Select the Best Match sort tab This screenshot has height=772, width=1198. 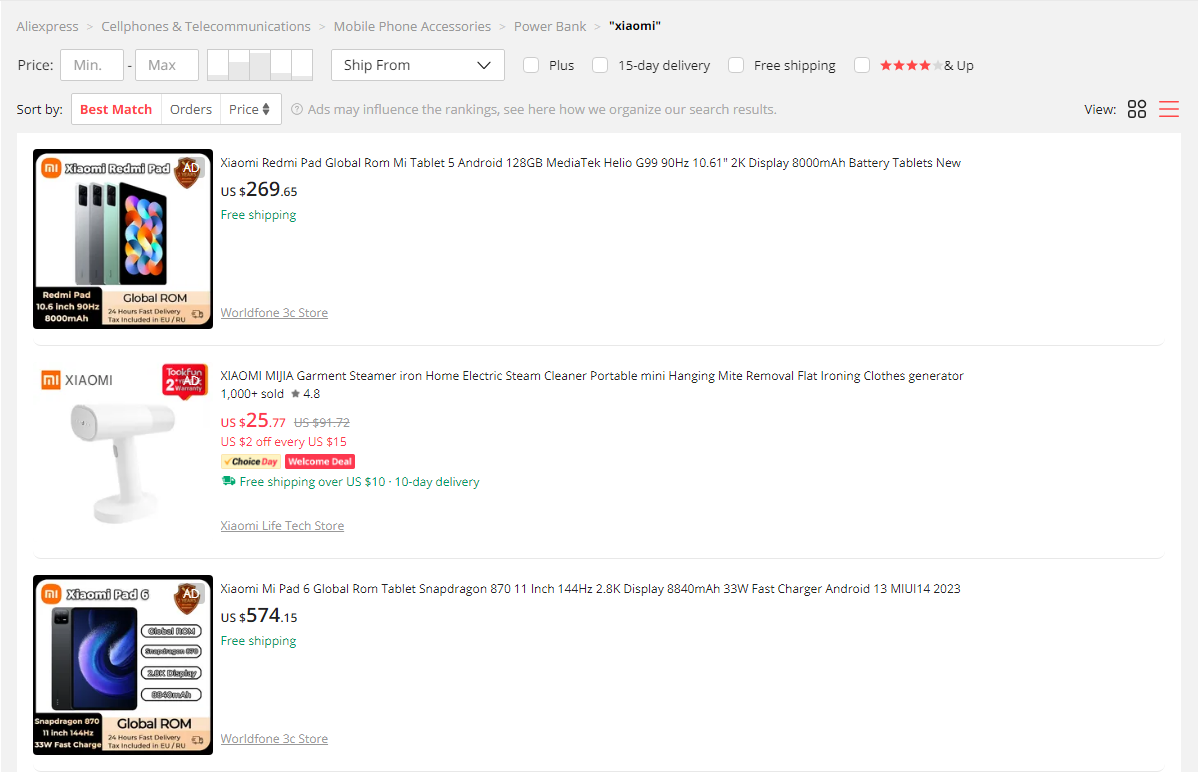pyautogui.click(x=116, y=109)
